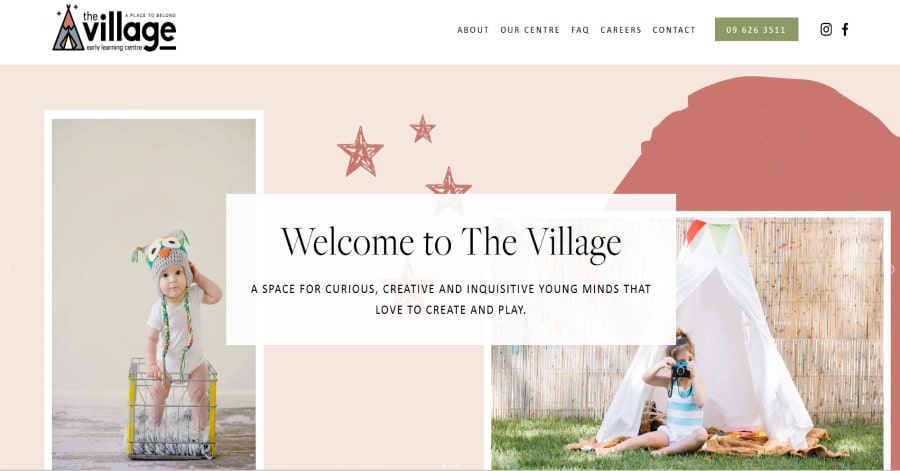Open The Village Facebook page
900x471 pixels.
tap(845, 29)
